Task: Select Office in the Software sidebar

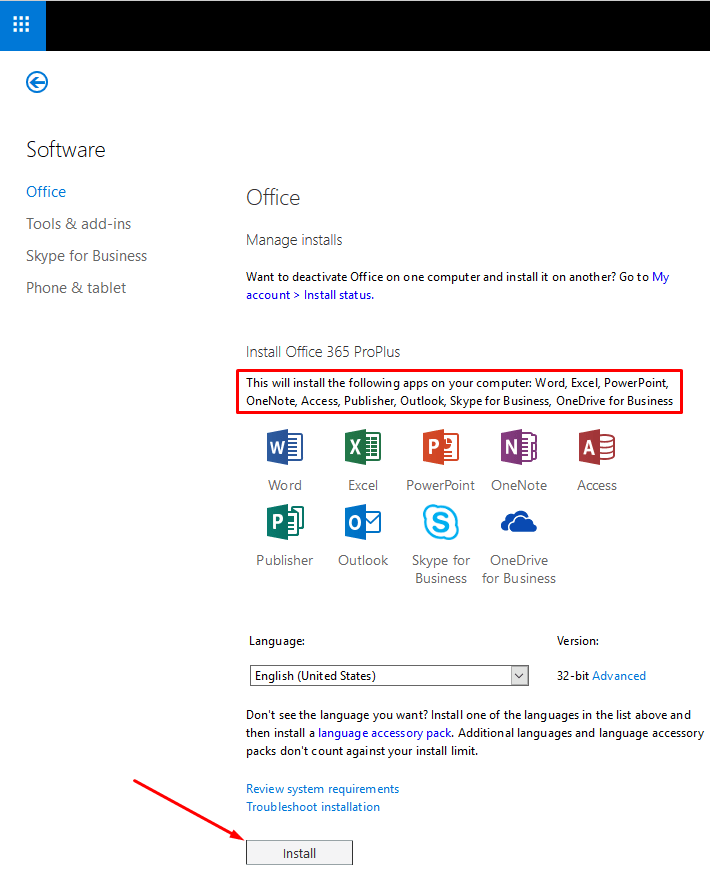Action: 46,192
